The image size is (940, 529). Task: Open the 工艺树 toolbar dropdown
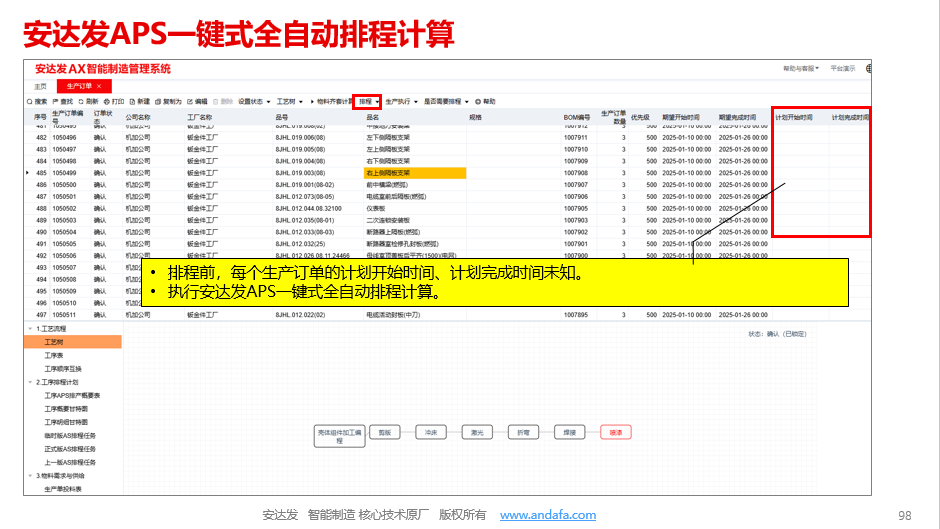[x=290, y=101]
